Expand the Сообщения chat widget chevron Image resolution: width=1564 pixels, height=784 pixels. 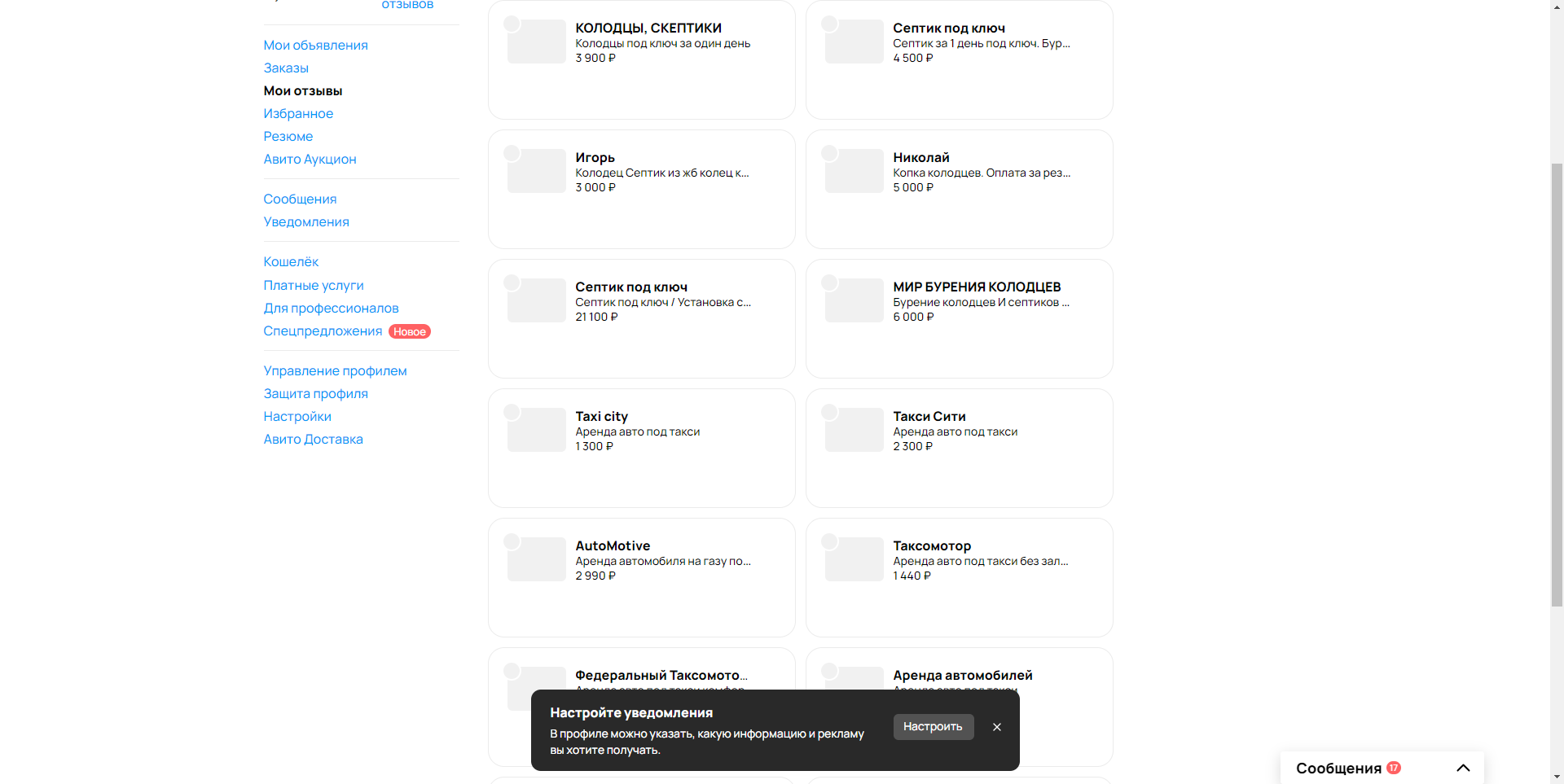point(1463,768)
